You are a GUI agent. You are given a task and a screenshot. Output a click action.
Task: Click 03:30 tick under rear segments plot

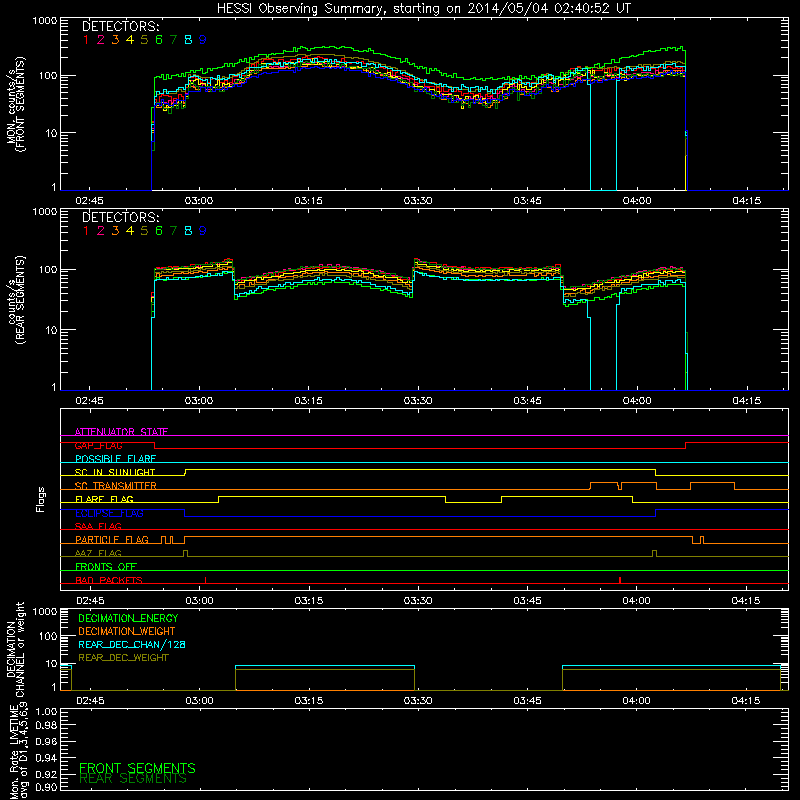(x=418, y=401)
